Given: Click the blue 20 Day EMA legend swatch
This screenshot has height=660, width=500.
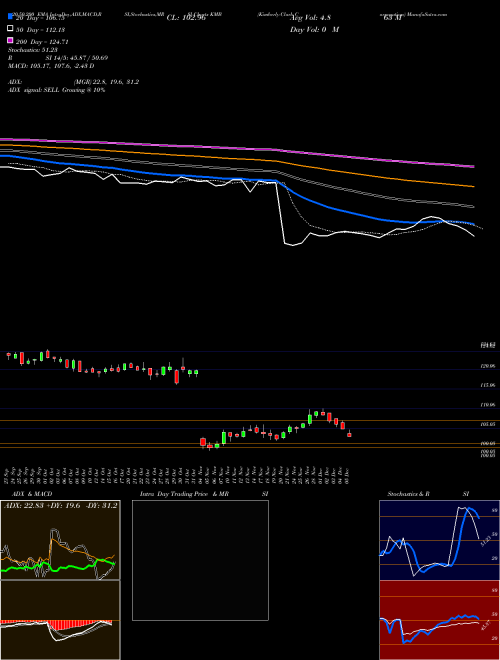Looking at the screenshot, I should click(x=11, y=17).
